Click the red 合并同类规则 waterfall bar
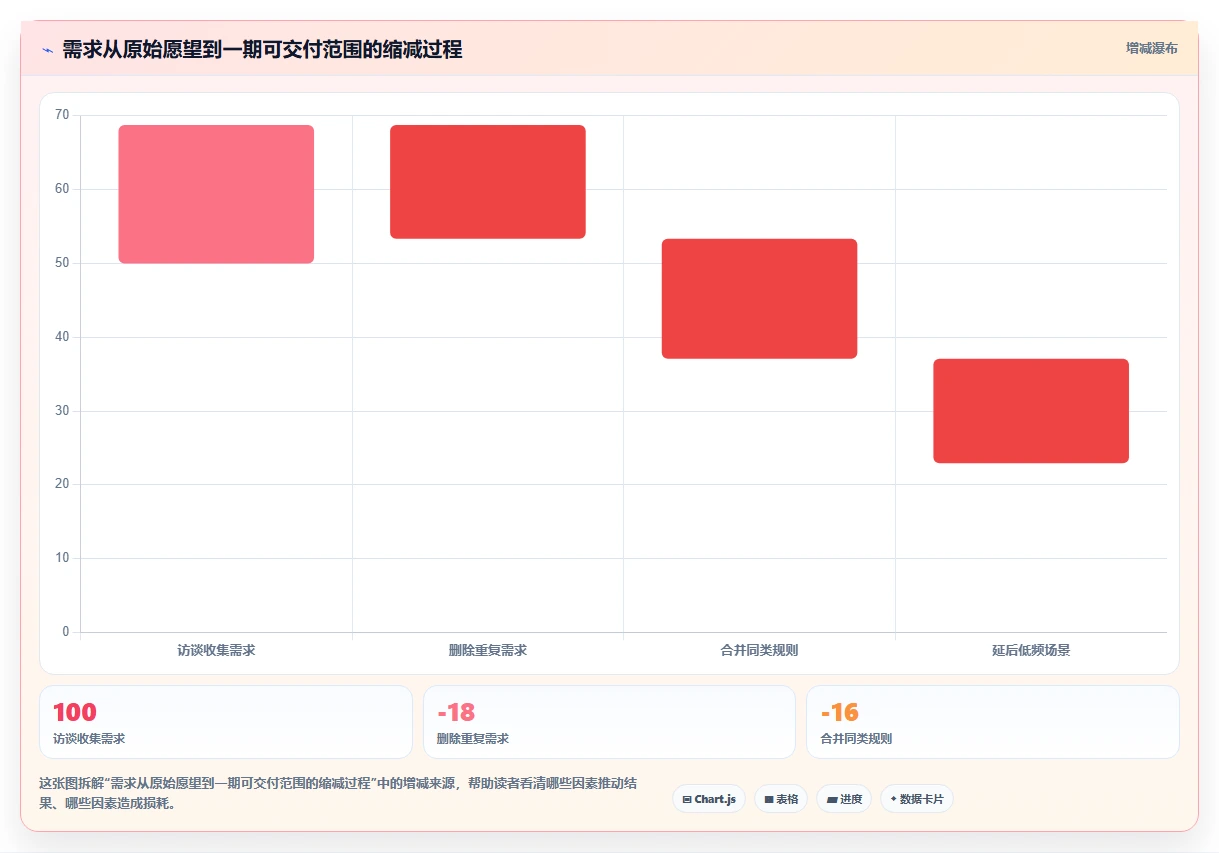The image size is (1219, 853). (x=759, y=298)
